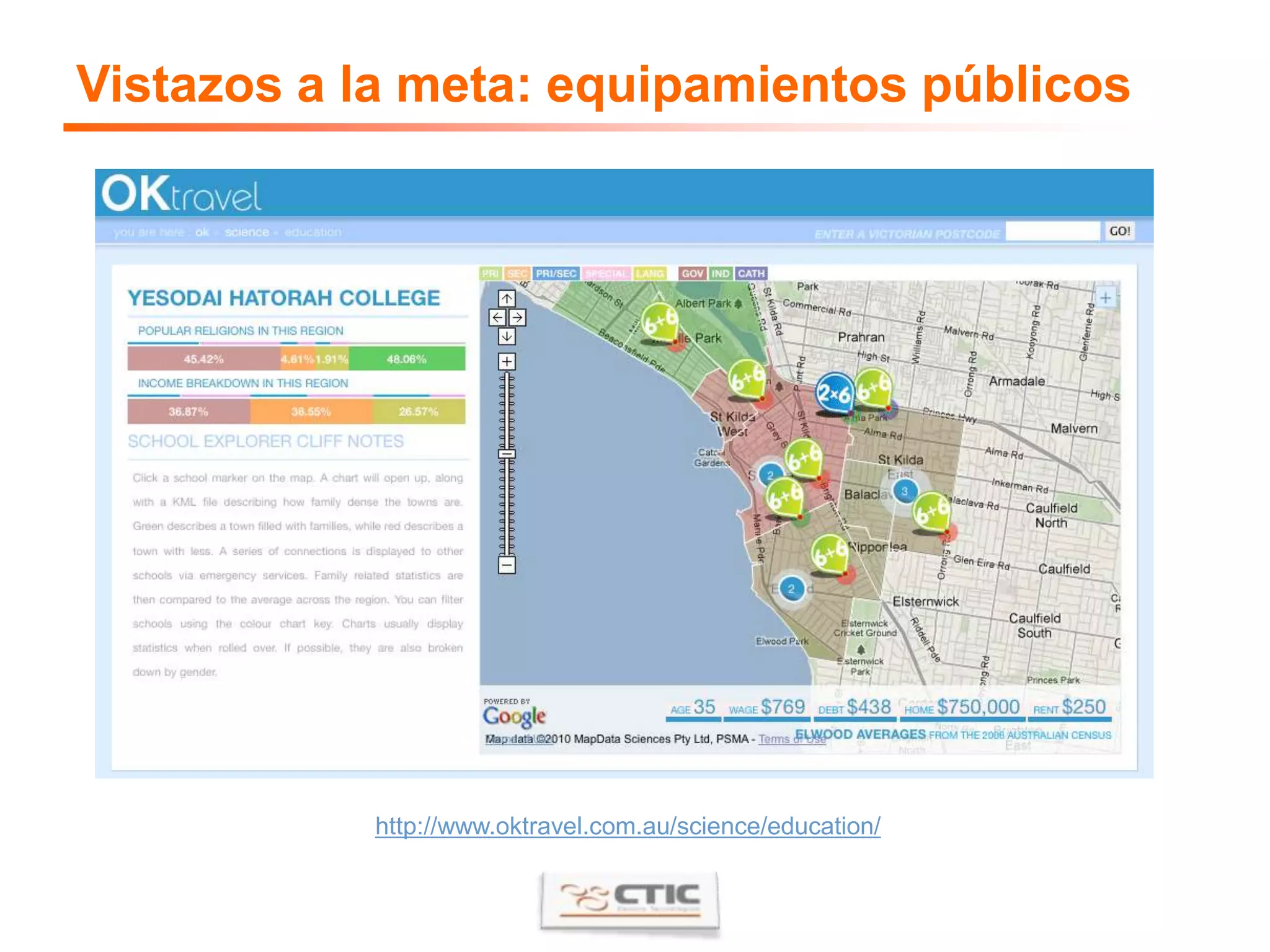Select the 6+6 marker near Balaclava Rd
The image size is (1270, 952).
[x=931, y=513]
